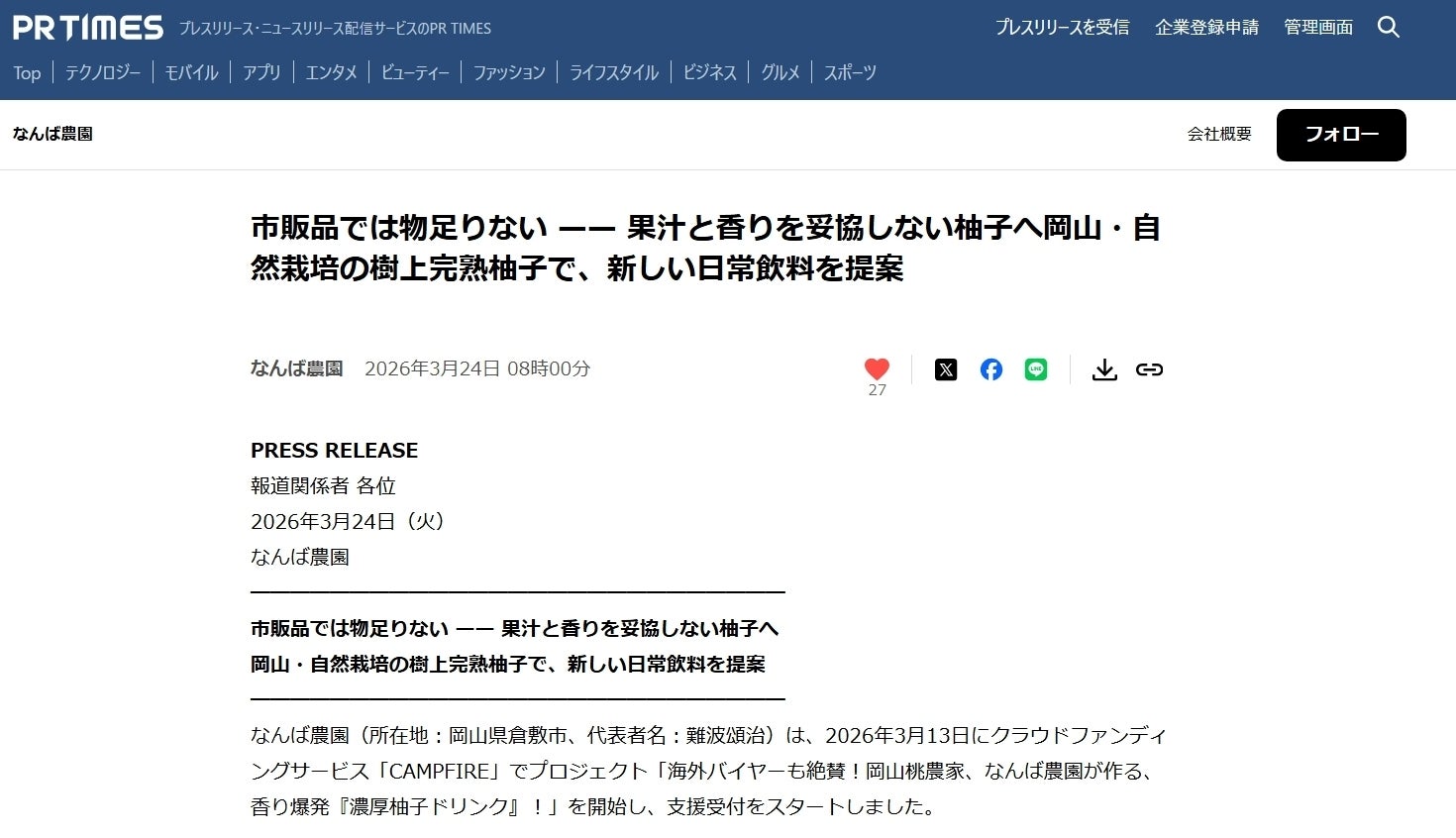
Task: Copy the article link icon
Action: (x=1149, y=369)
